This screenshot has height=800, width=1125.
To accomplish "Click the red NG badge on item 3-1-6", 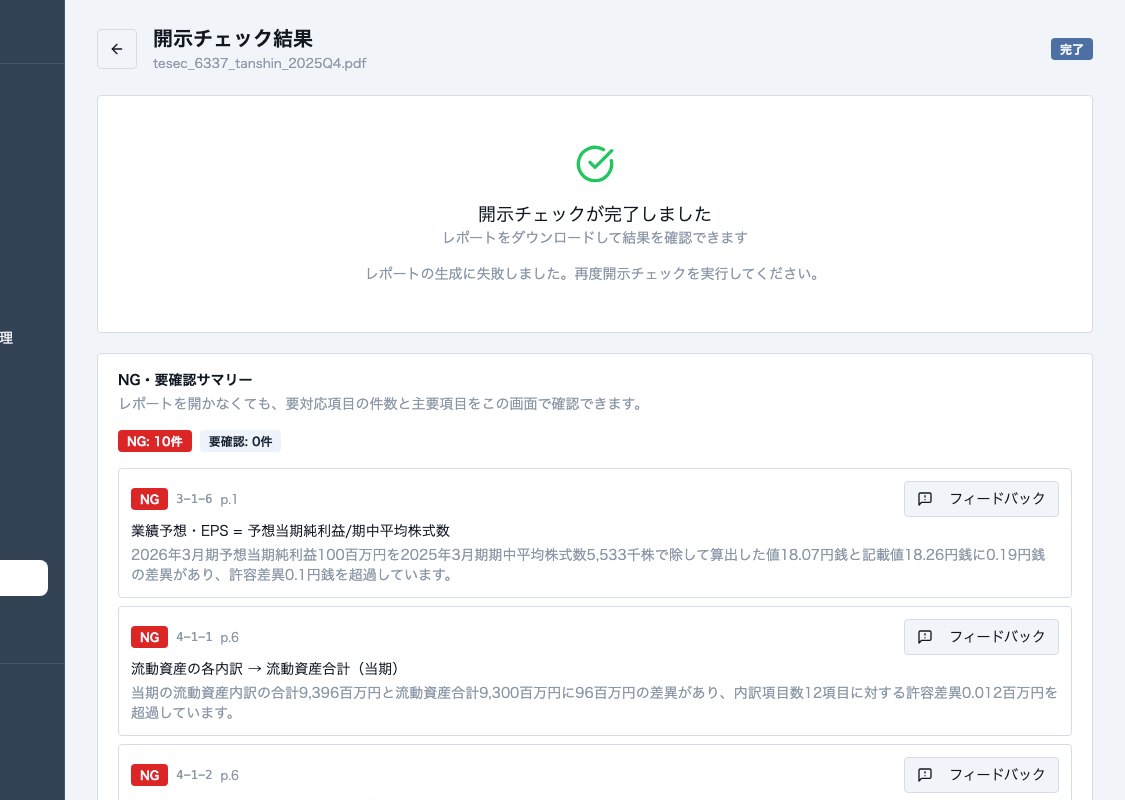I will 149,499.
